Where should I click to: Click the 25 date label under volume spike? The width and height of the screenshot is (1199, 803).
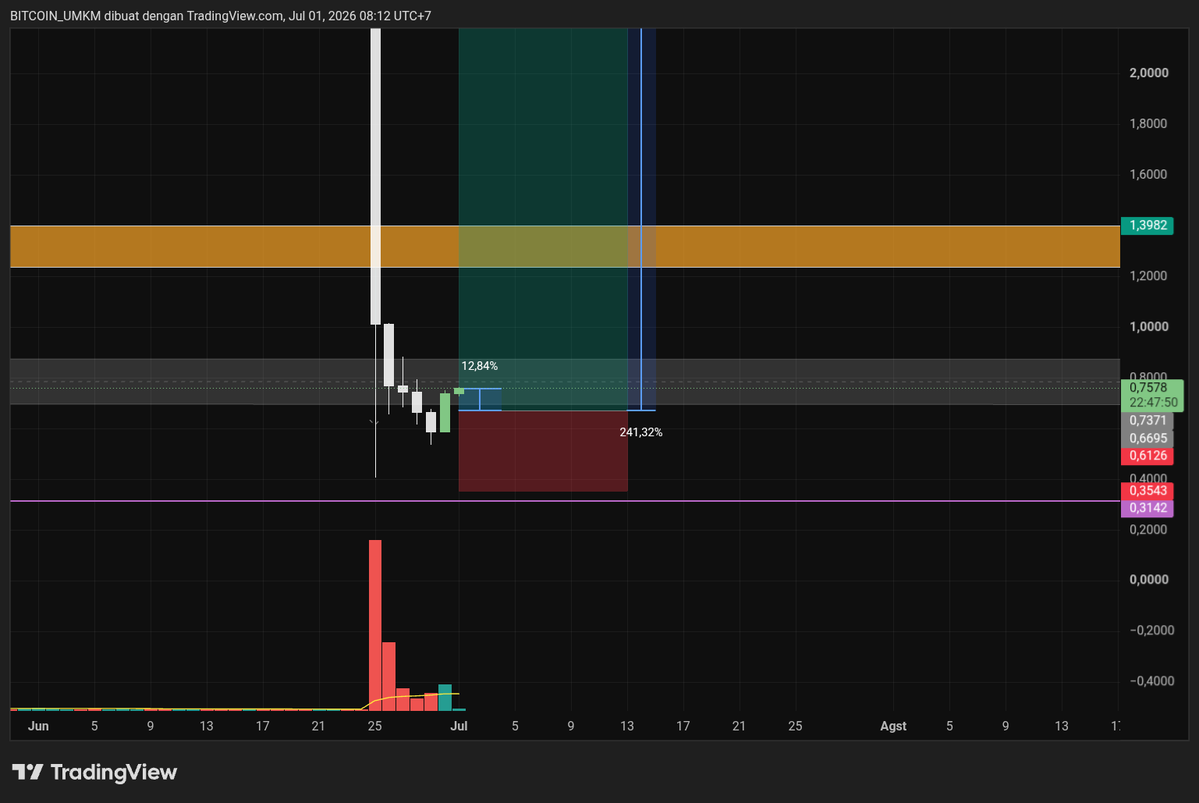pos(375,726)
